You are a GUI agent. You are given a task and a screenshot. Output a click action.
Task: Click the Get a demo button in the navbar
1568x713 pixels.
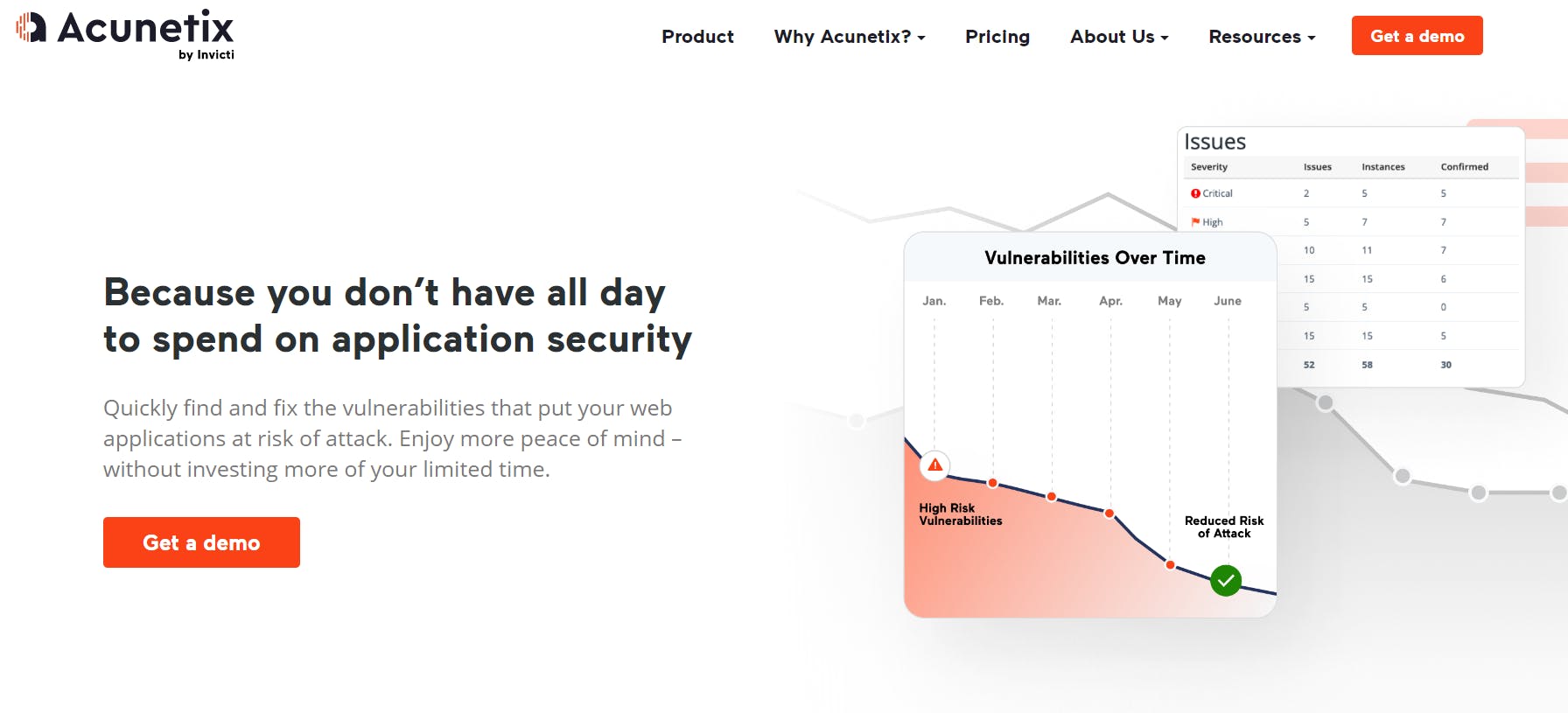point(1417,36)
